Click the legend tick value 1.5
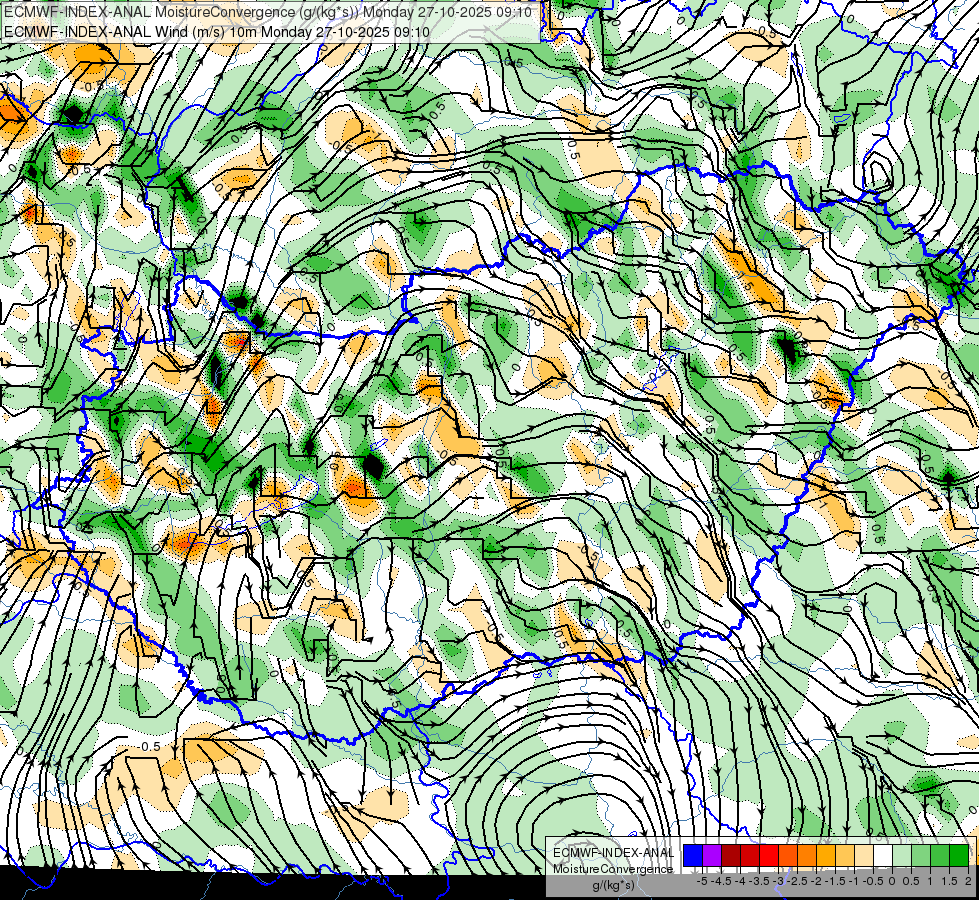 [x=949, y=881]
